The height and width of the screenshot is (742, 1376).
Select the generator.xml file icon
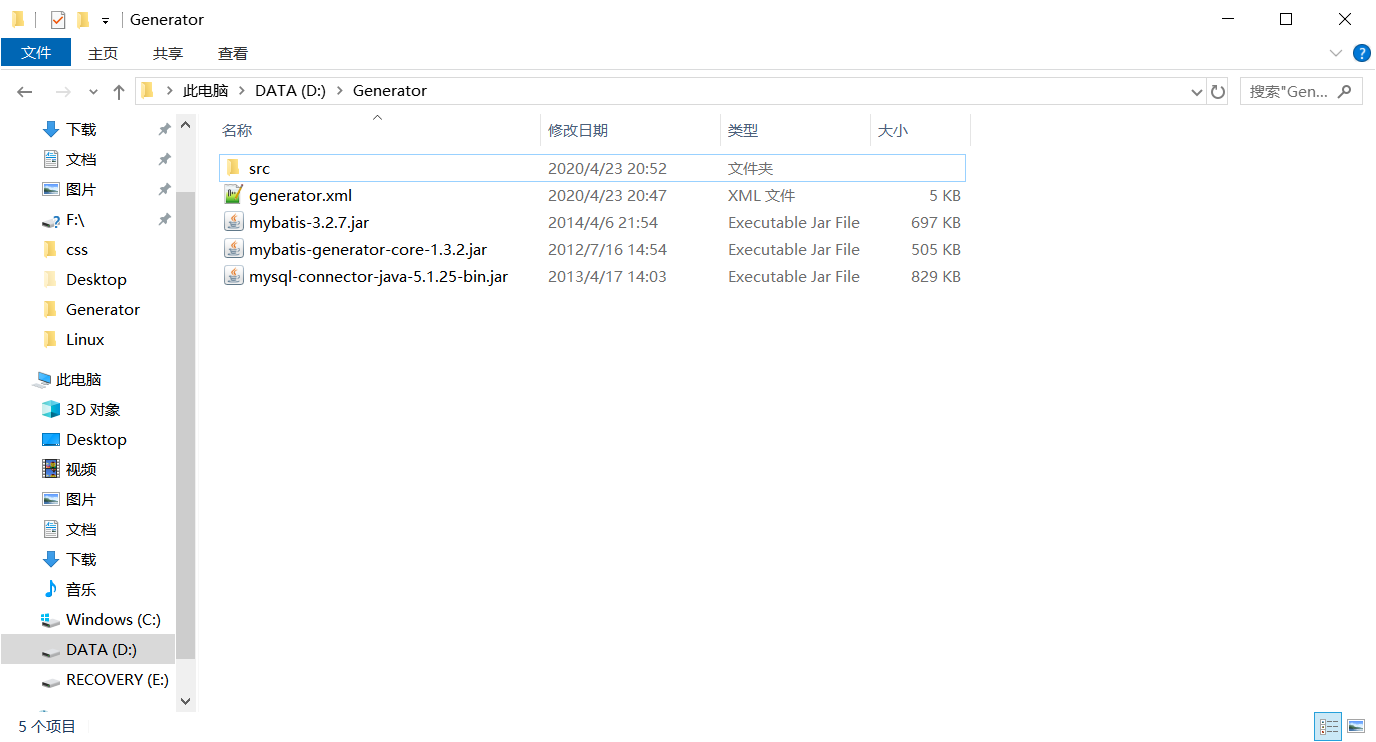pos(233,195)
